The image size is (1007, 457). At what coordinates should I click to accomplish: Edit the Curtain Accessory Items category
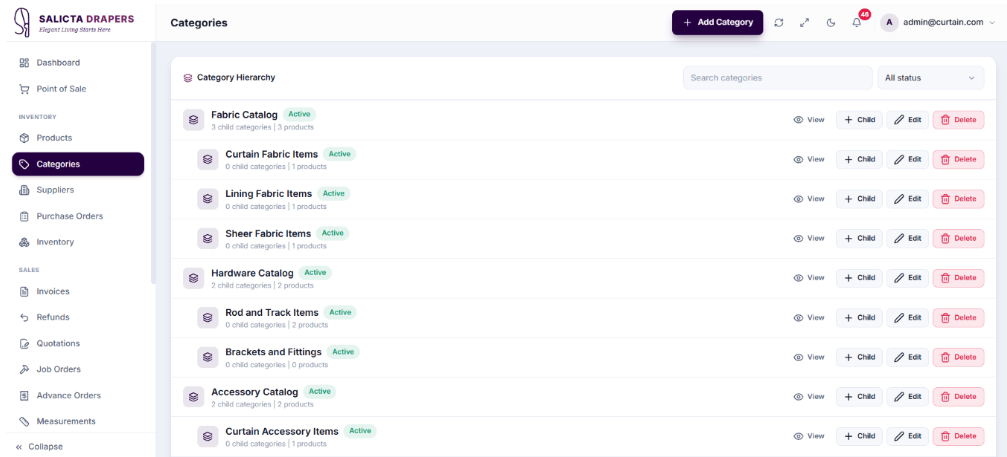click(x=907, y=436)
